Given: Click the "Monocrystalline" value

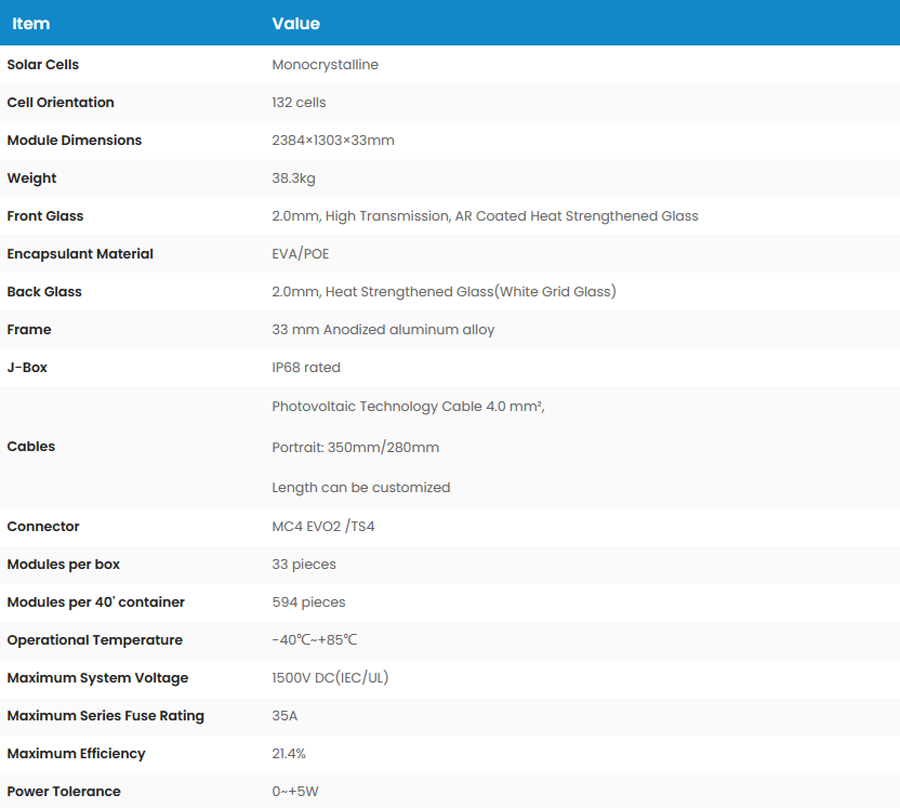Looking at the screenshot, I should (x=325, y=65).
